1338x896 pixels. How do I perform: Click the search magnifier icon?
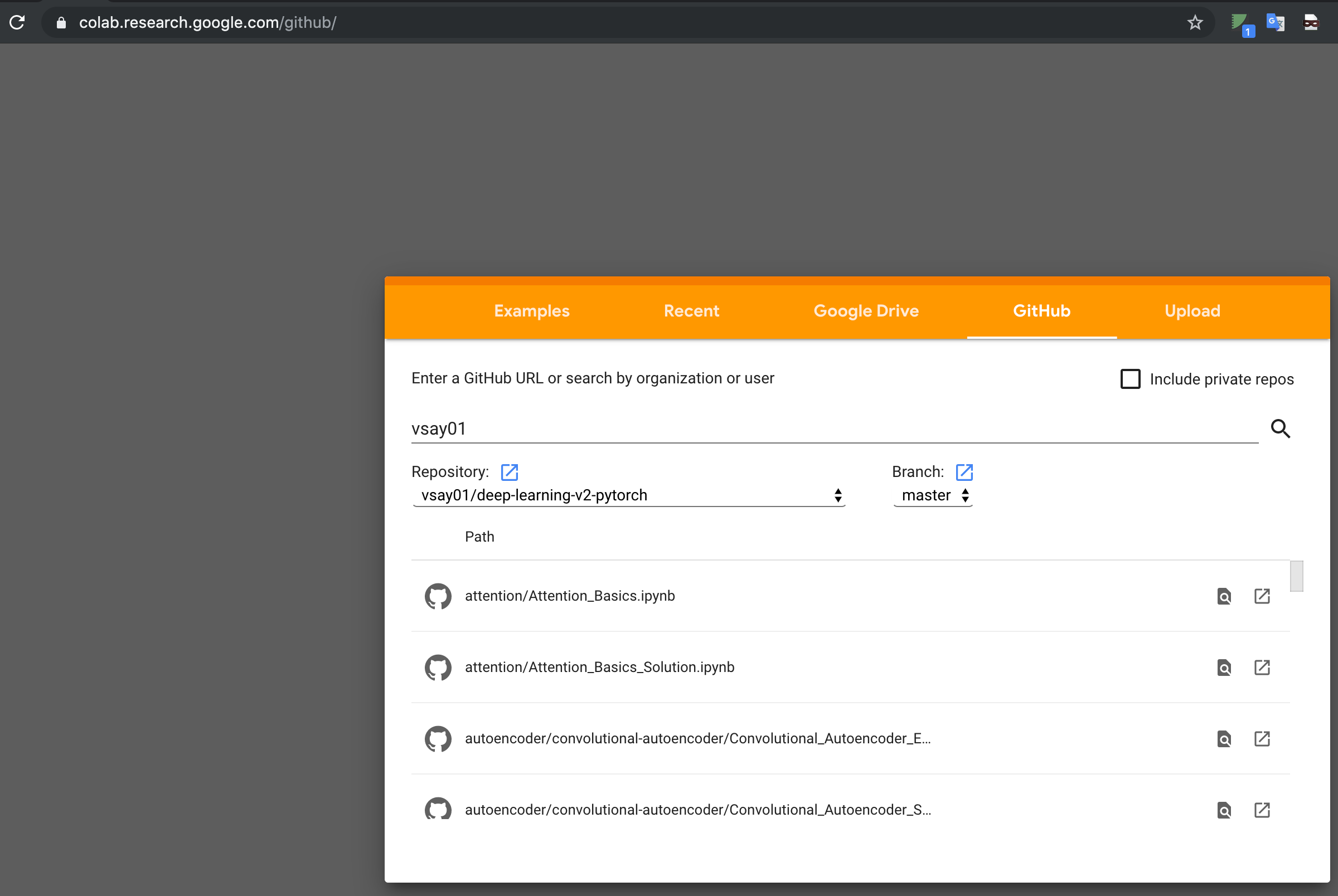tap(1280, 428)
